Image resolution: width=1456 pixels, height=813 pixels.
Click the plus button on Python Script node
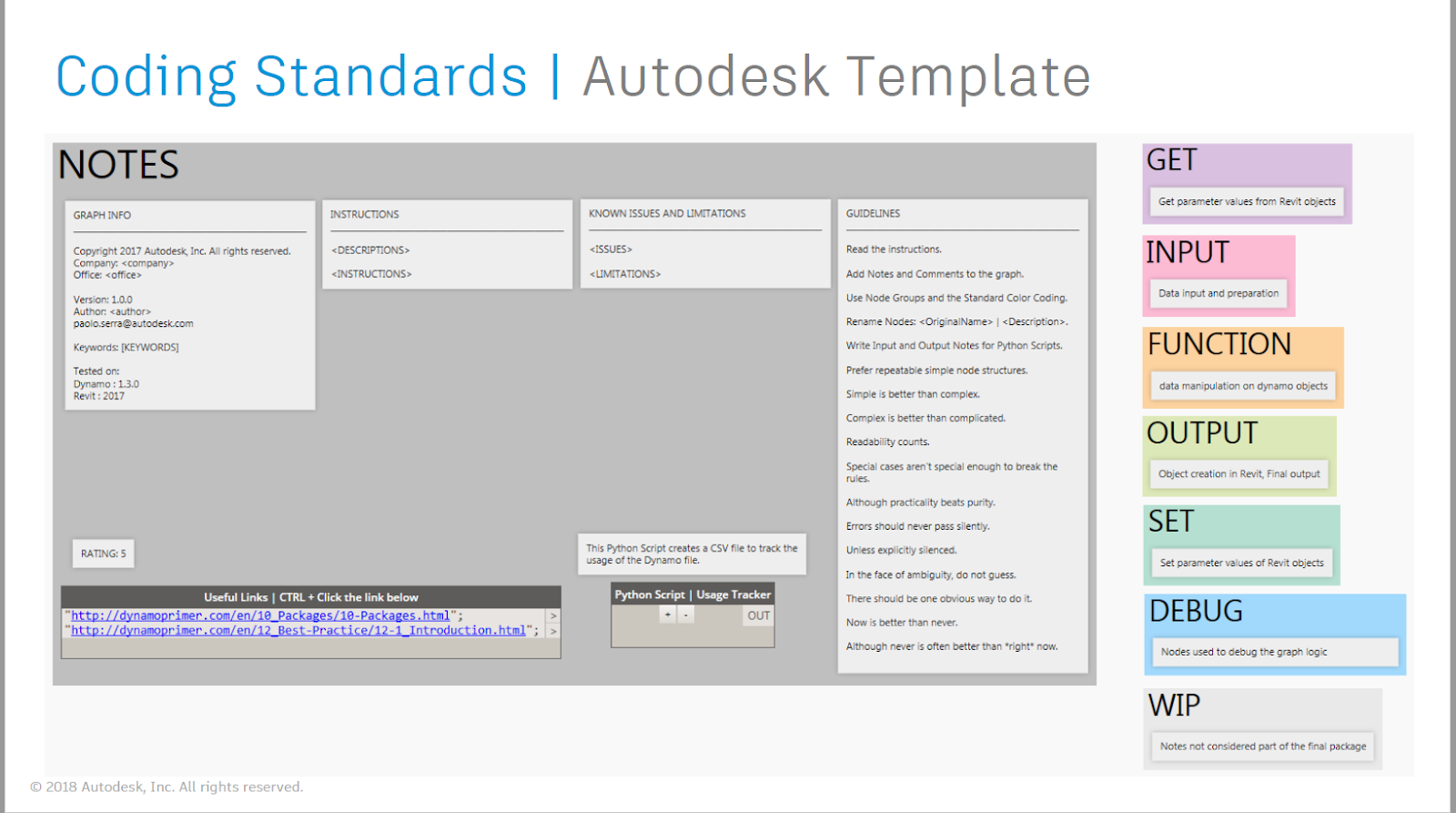click(x=668, y=615)
